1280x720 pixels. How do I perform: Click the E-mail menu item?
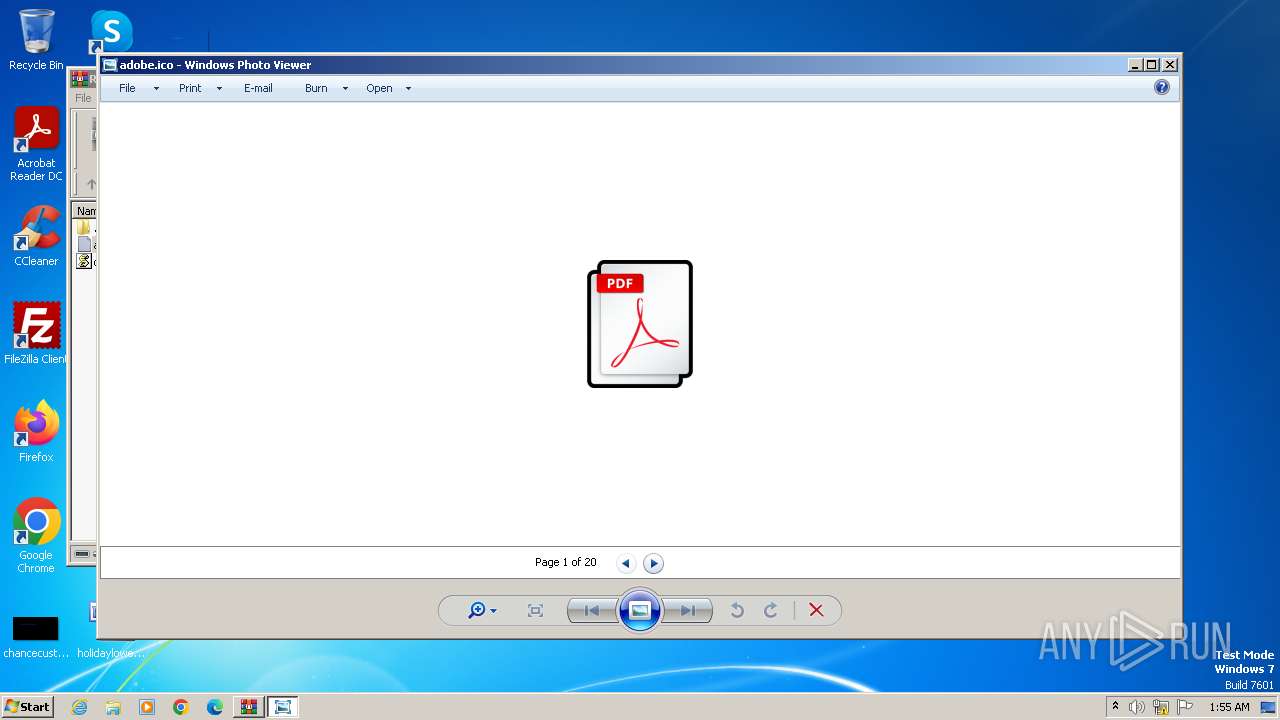(258, 88)
